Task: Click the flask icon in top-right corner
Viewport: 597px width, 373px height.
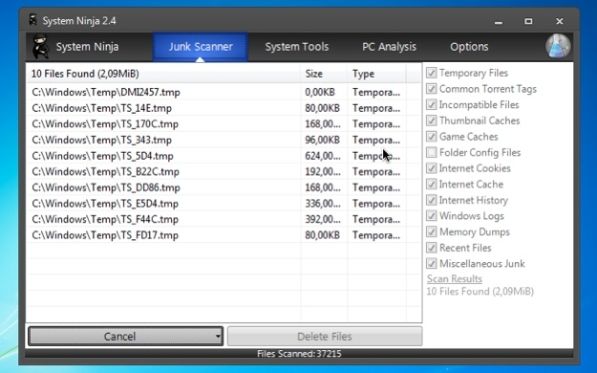Action: tap(558, 46)
